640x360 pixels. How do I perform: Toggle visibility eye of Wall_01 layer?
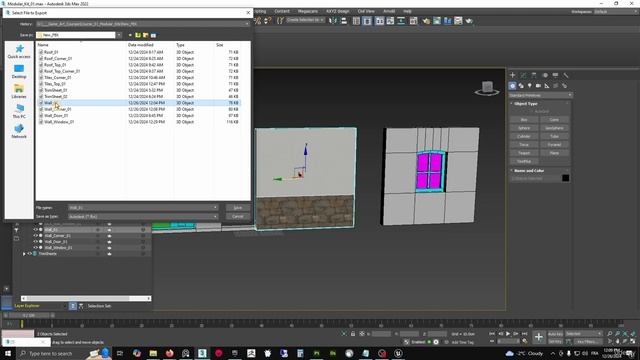[x=36, y=230]
